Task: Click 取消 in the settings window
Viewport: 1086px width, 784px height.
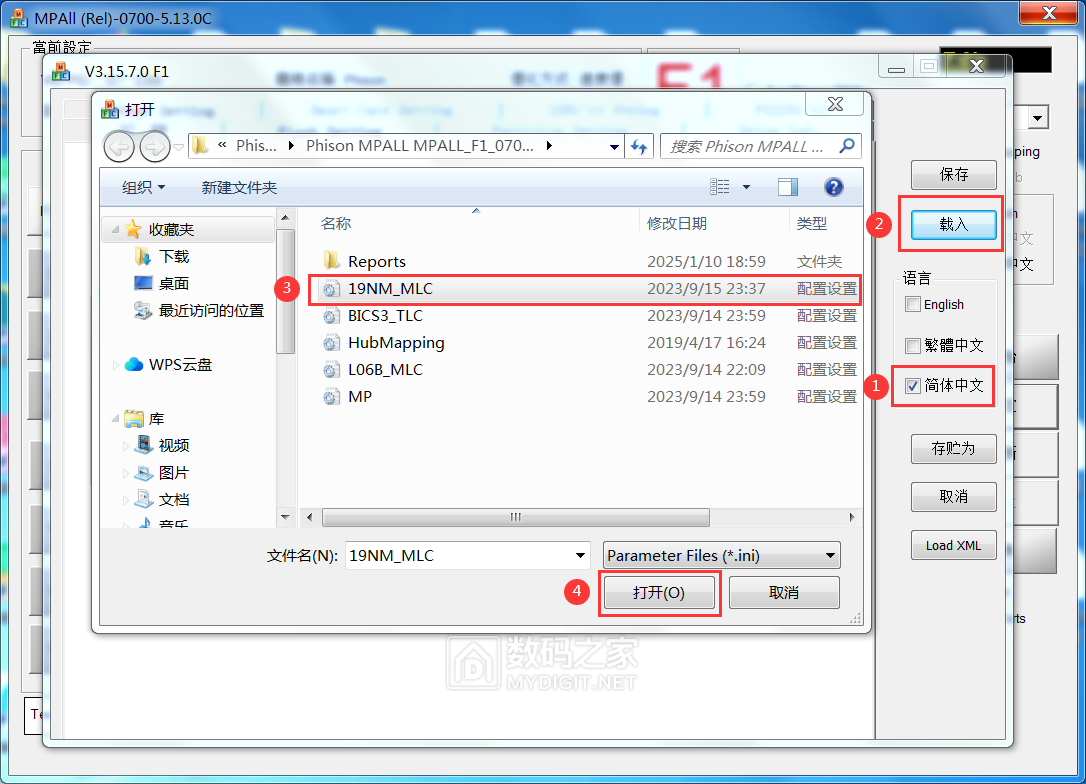Action: (x=954, y=497)
